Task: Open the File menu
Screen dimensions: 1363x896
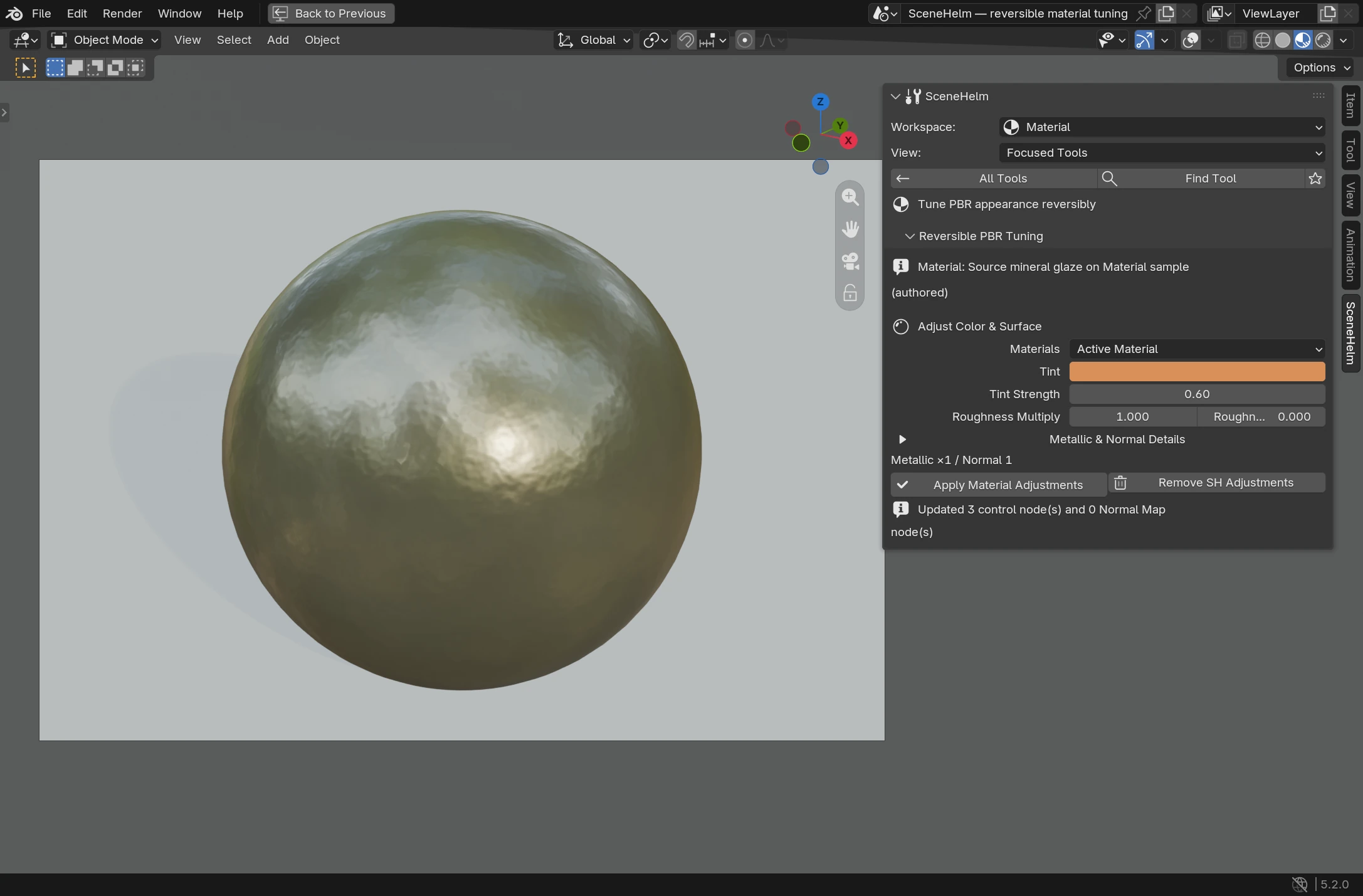Action: (41, 13)
